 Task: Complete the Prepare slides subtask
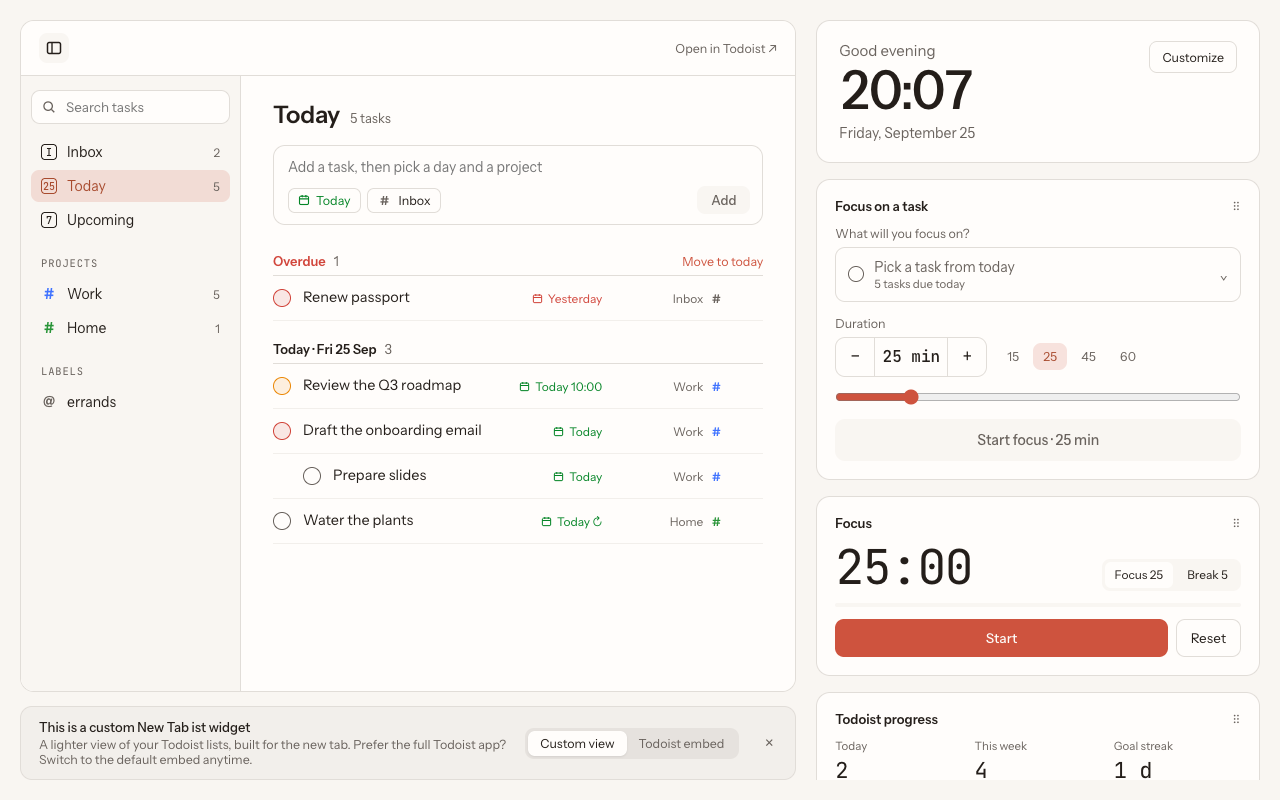312,476
